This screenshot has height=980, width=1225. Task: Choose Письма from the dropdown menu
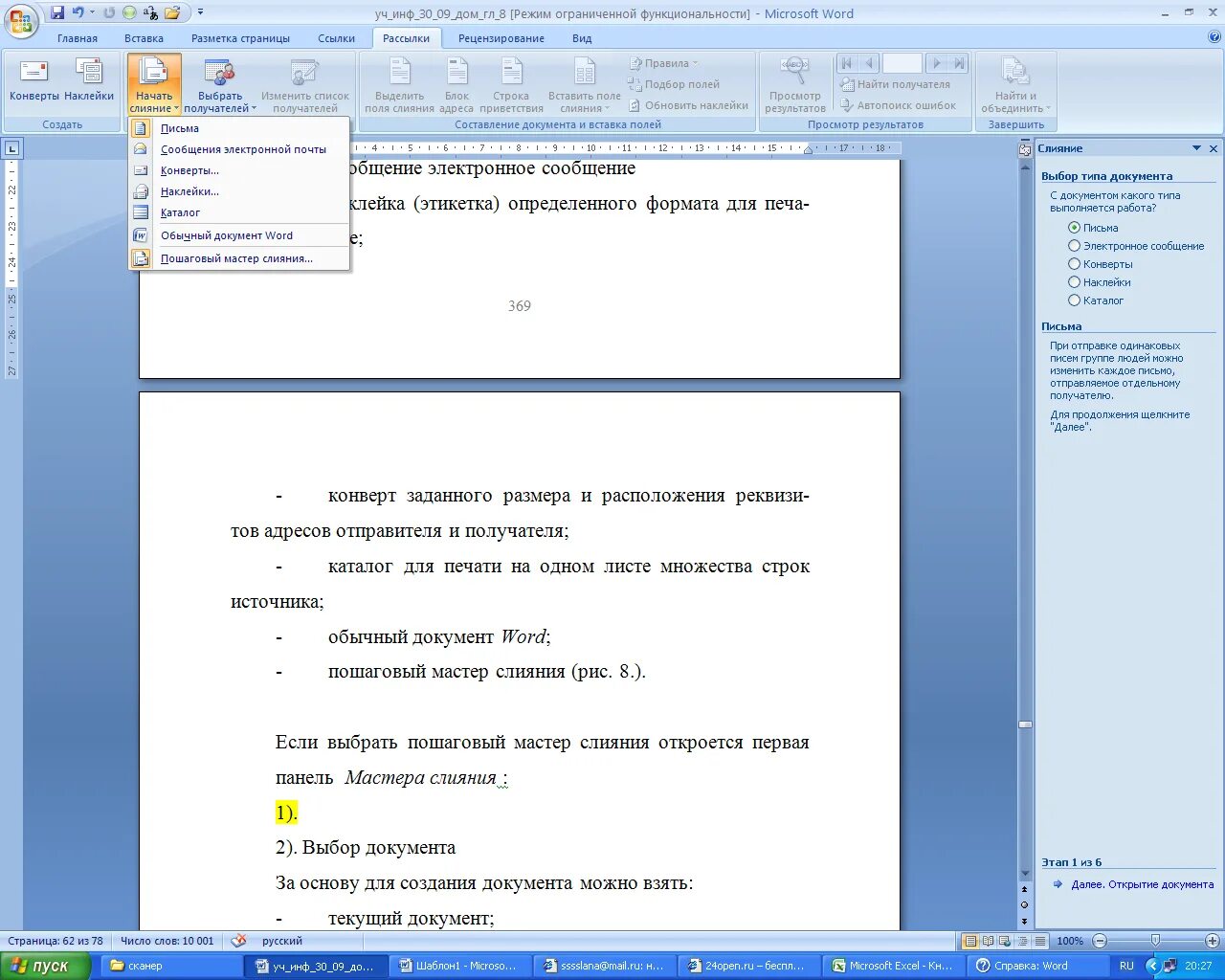[239, 128]
